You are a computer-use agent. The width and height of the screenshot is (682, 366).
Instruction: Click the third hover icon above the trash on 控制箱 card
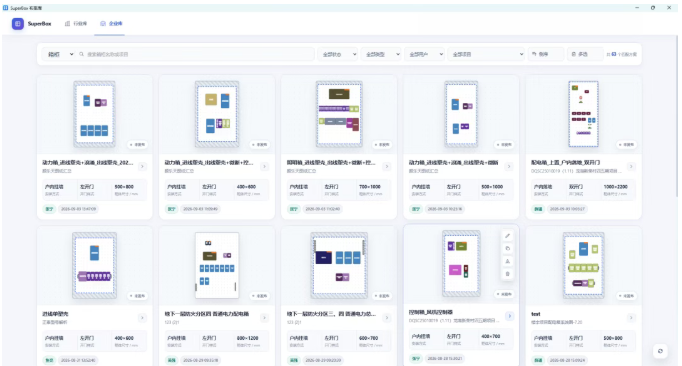coord(508,261)
